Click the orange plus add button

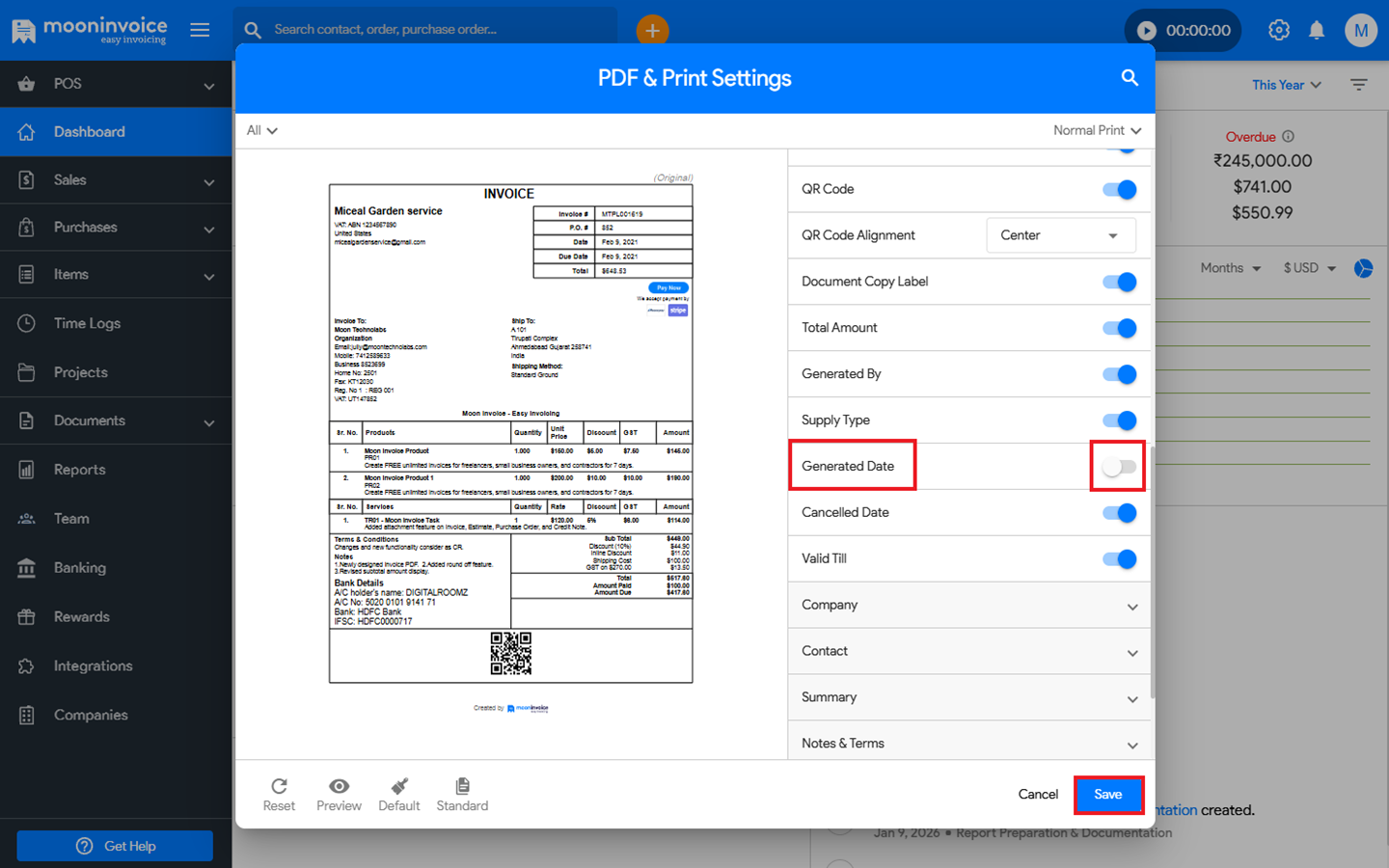(x=652, y=31)
